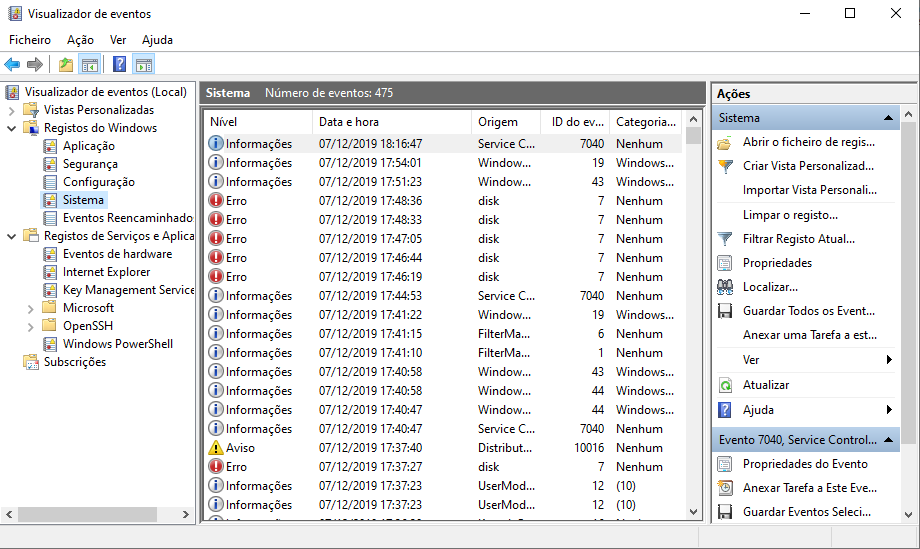The width and height of the screenshot is (920, 549).
Task: Open the Ajuda submenu arrow in Ações
Action: pyautogui.click(x=889, y=409)
